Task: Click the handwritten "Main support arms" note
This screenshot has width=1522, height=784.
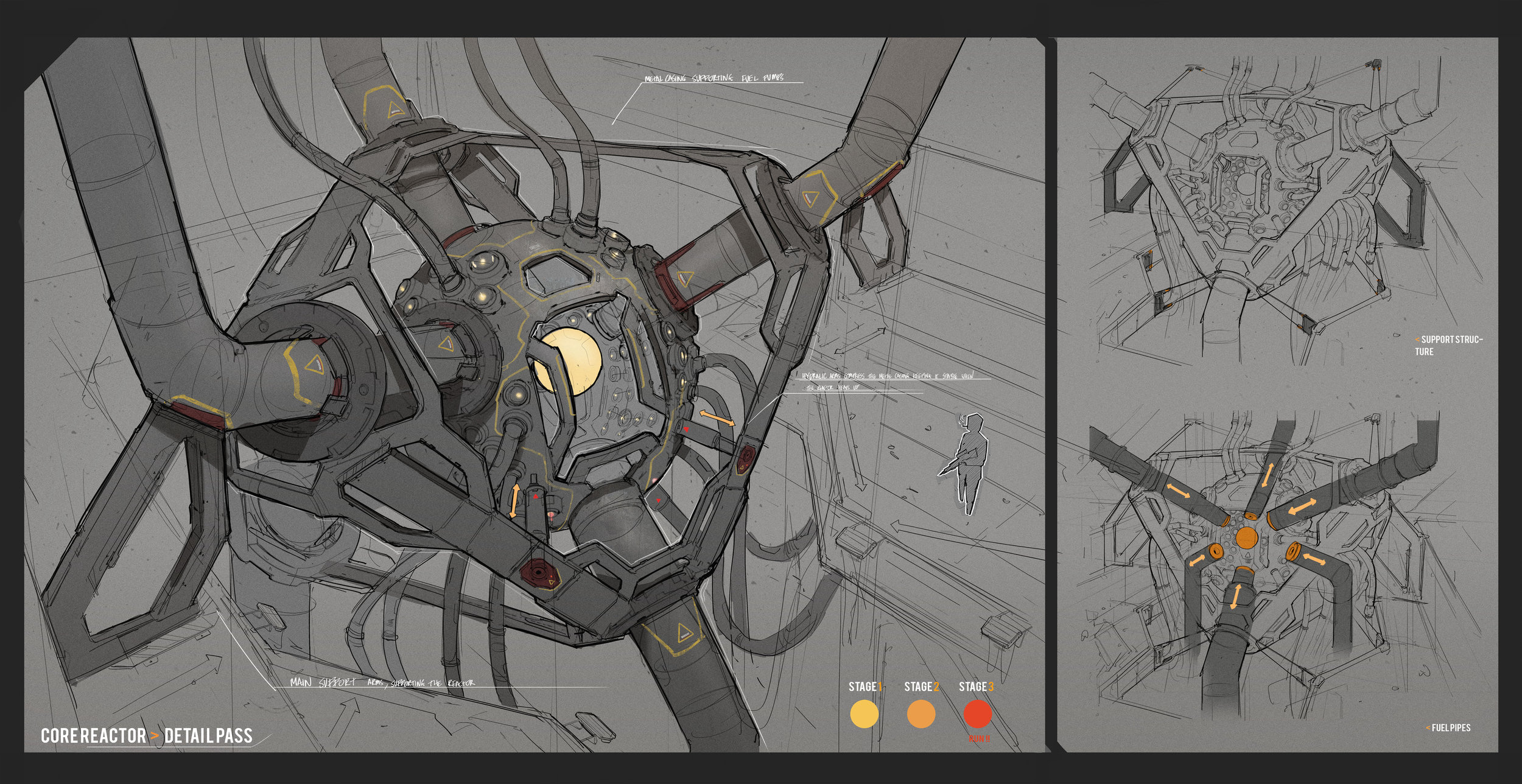Action: (382, 682)
